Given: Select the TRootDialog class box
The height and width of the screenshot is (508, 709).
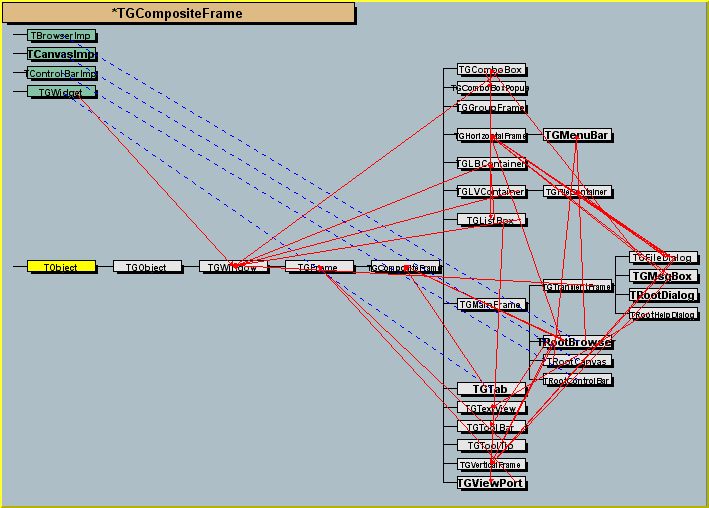Looking at the screenshot, I should 663,295.
